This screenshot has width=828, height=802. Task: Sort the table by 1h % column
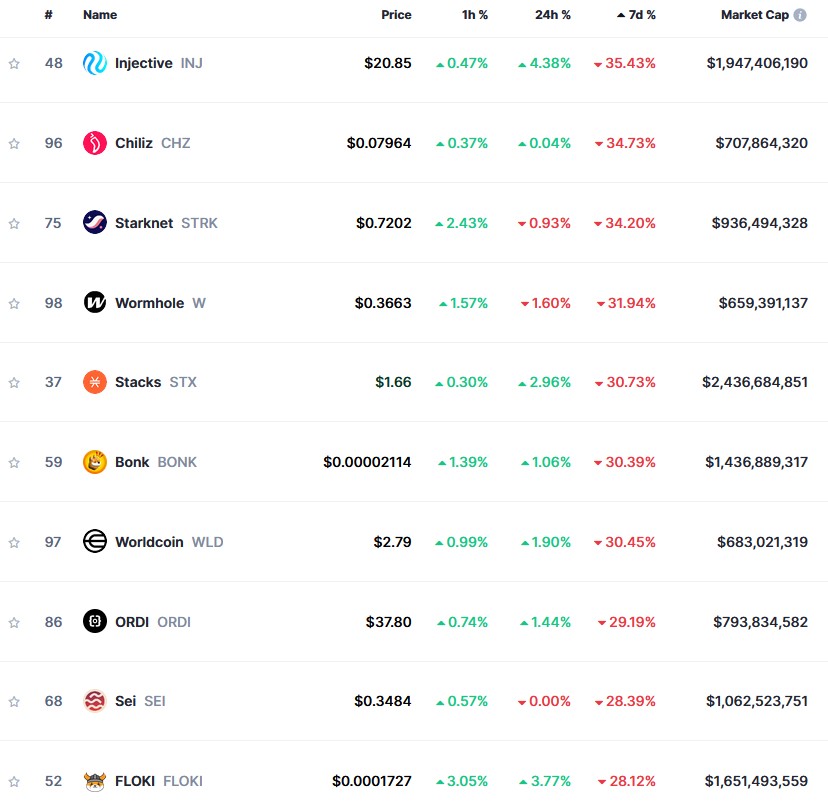(473, 15)
